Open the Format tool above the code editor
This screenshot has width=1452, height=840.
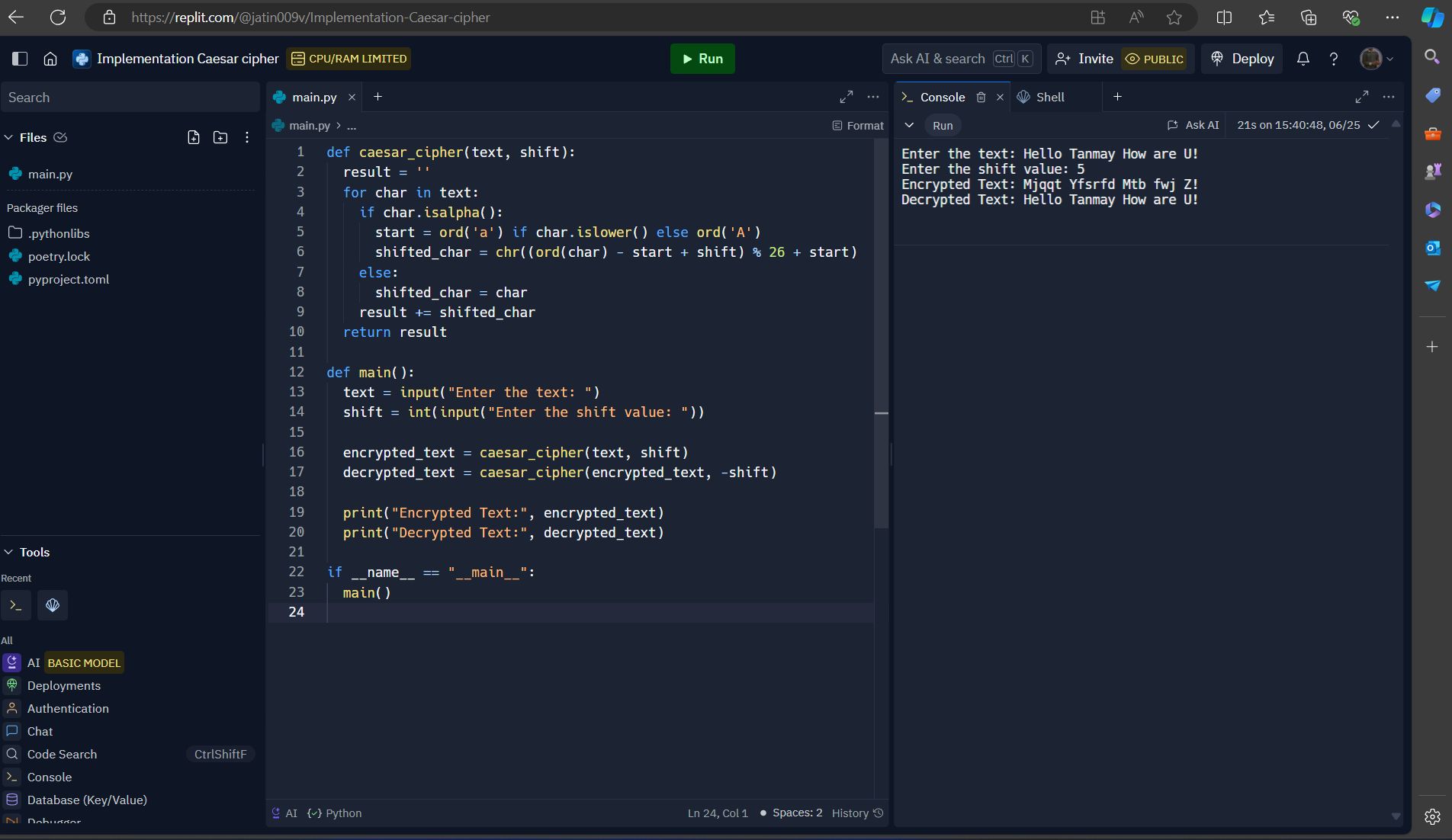[x=857, y=125]
